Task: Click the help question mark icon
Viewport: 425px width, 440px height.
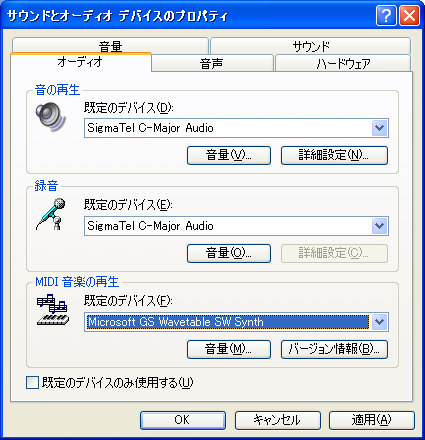Action: (x=386, y=15)
